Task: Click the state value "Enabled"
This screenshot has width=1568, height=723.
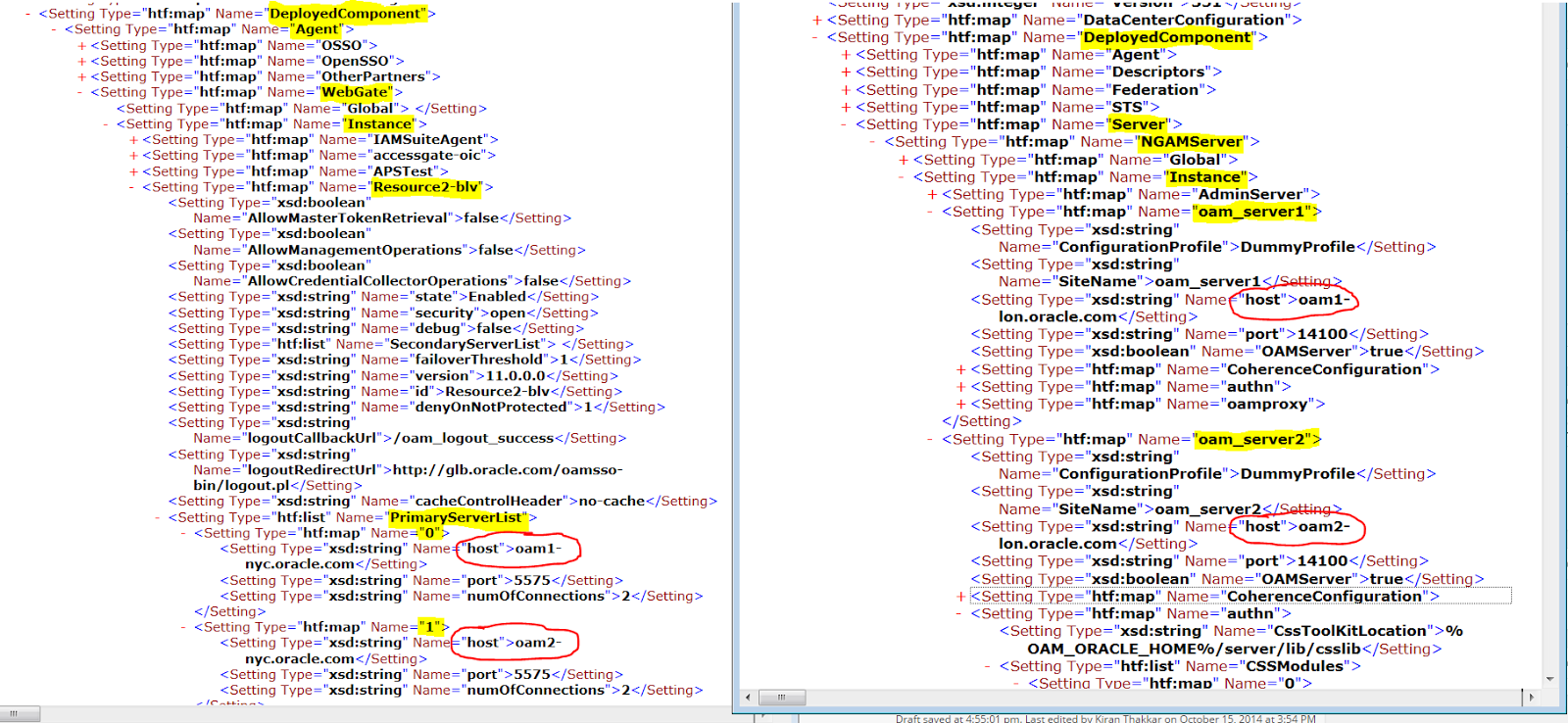Action: (x=498, y=297)
